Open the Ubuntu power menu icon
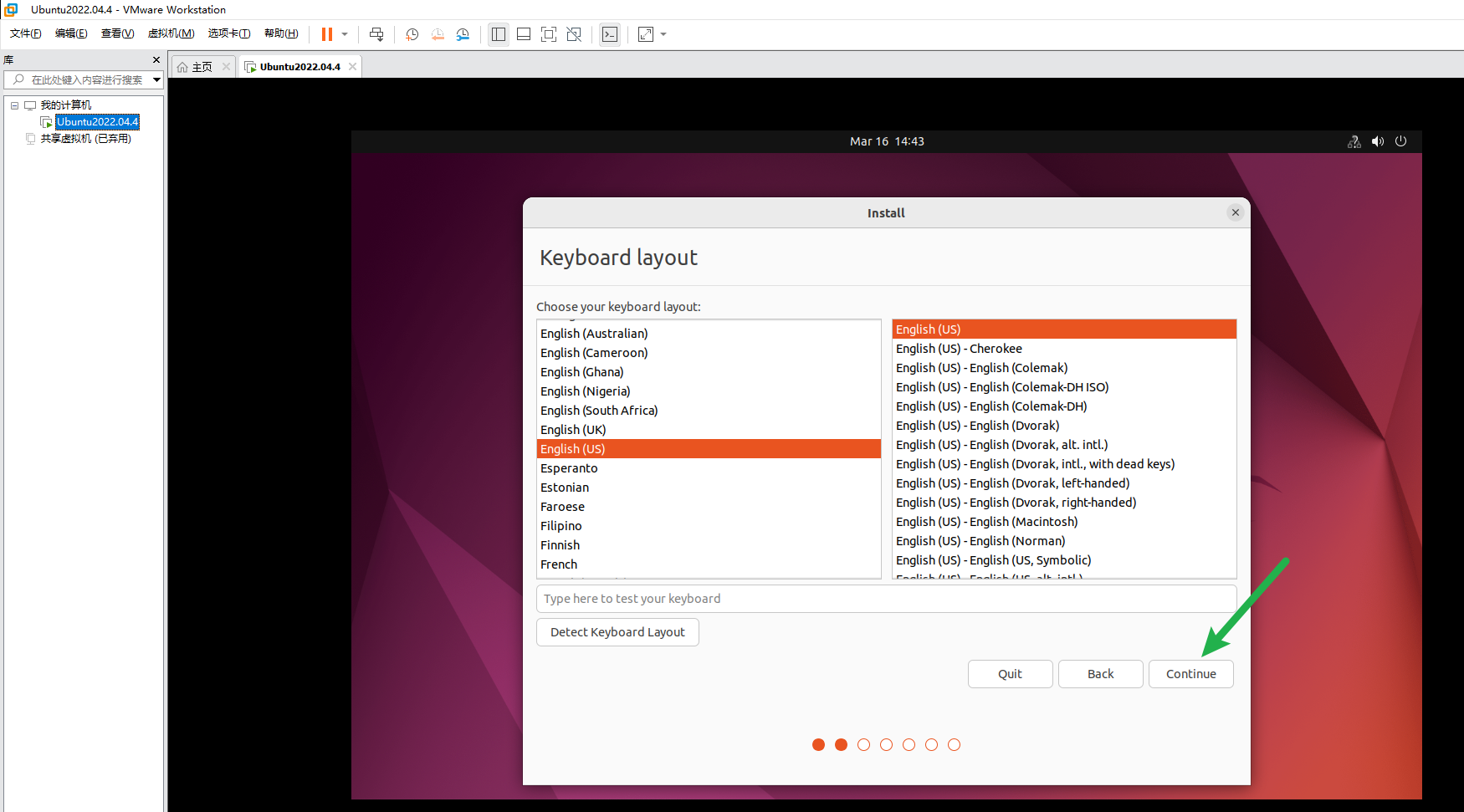This screenshot has height=812, width=1464. click(x=1401, y=141)
